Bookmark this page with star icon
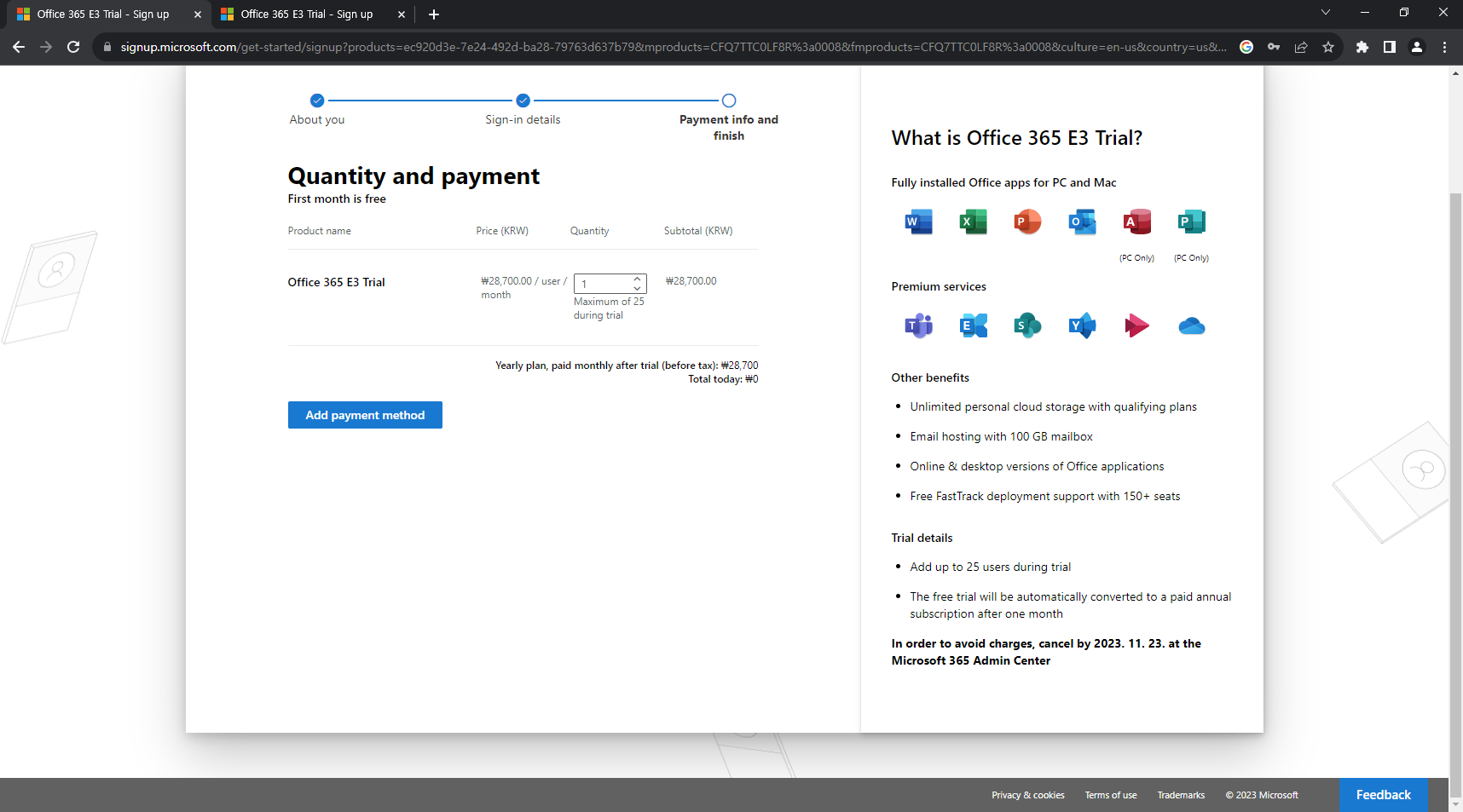The image size is (1463, 812). (x=1328, y=47)
